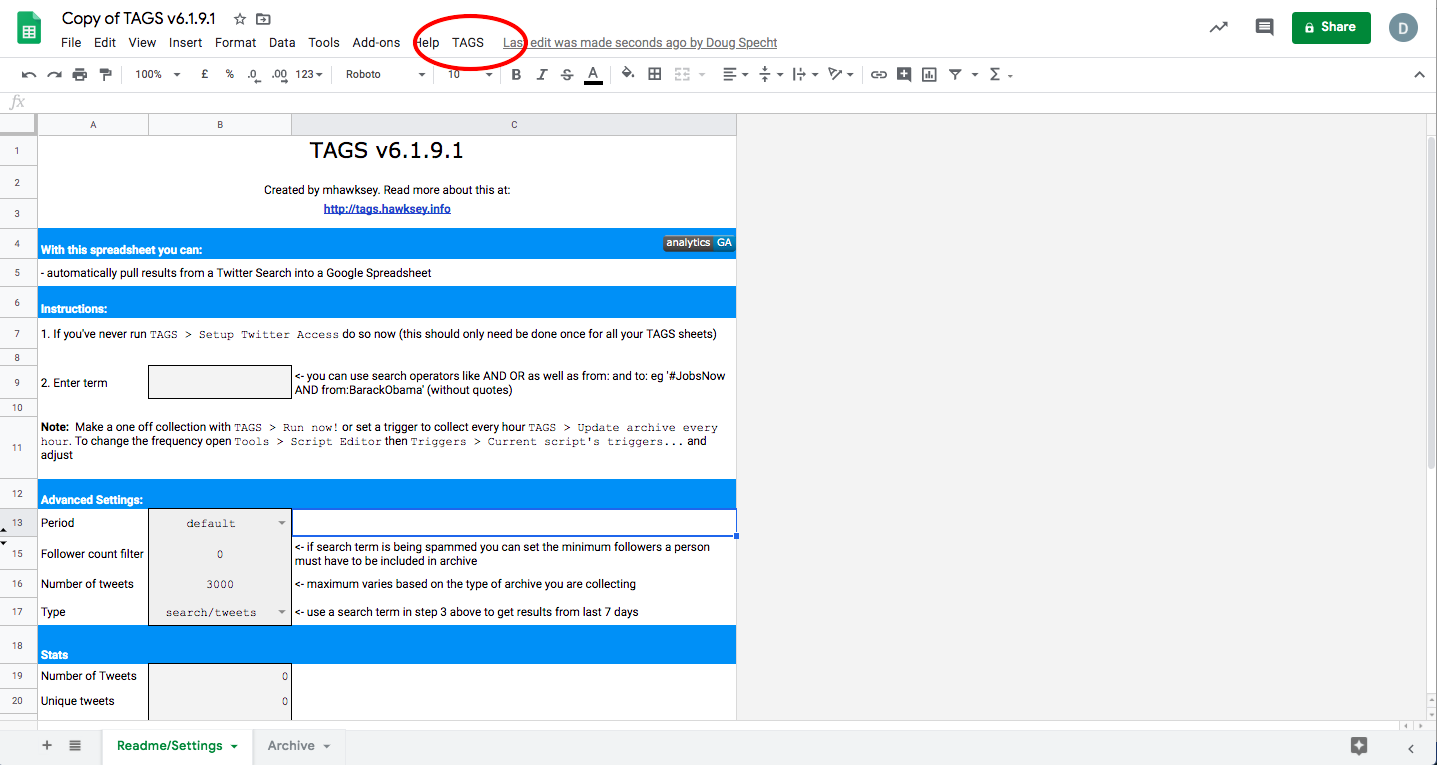Viewport: 1437px width, 765px height.
Task: Open the tags.hawksey.info link
Action: coord(387,209)
